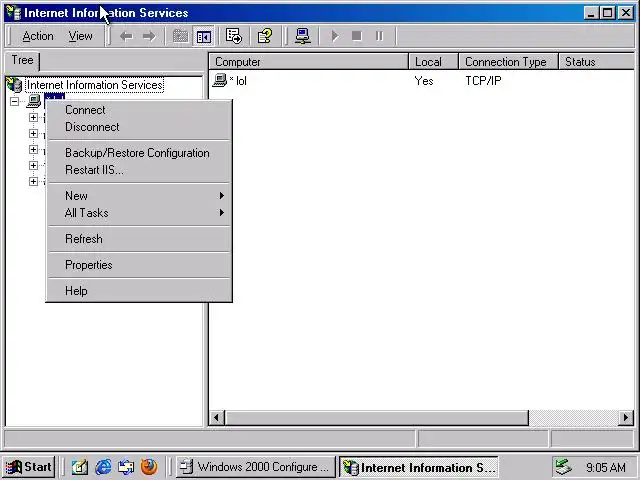This screenshot has width=640, height=480.
Task: Click the horizontal scrollbar left arrow
Action: pyautogui.click(x=217, y=418)
